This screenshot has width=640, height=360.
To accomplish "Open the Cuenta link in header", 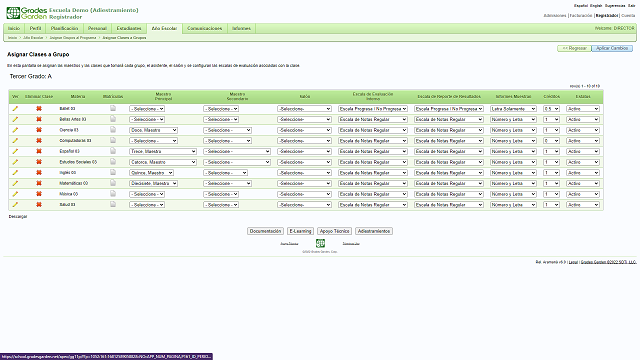I will click(x=628, y=16).
